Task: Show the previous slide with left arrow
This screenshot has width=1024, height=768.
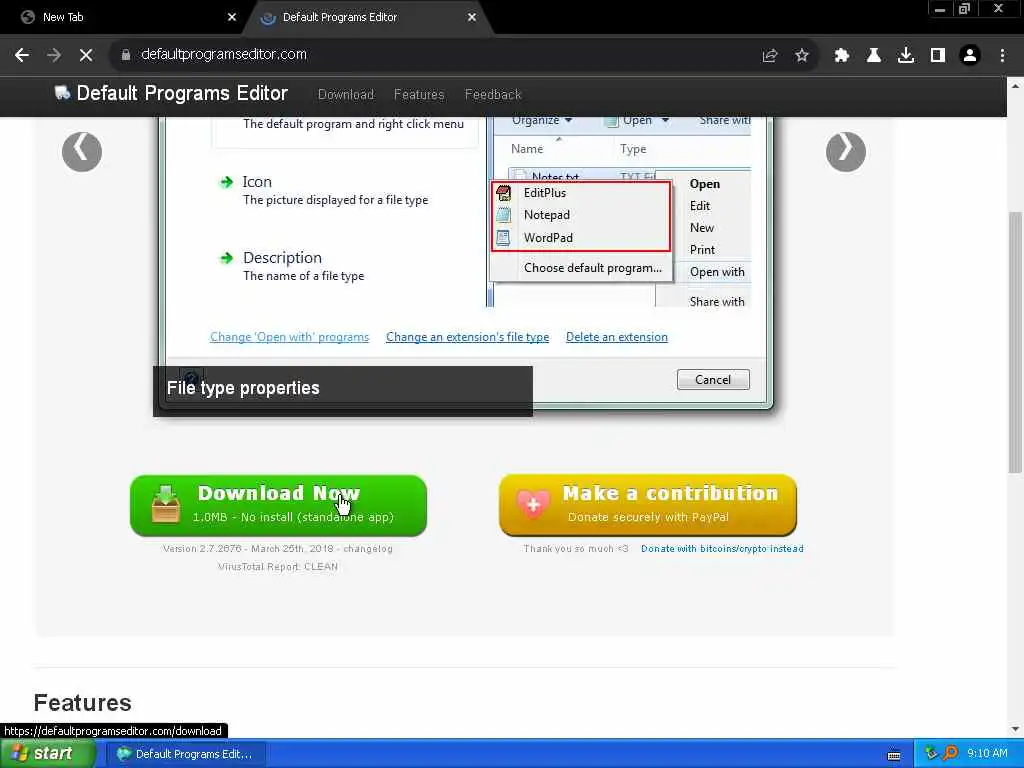Action: pos(82,152)
